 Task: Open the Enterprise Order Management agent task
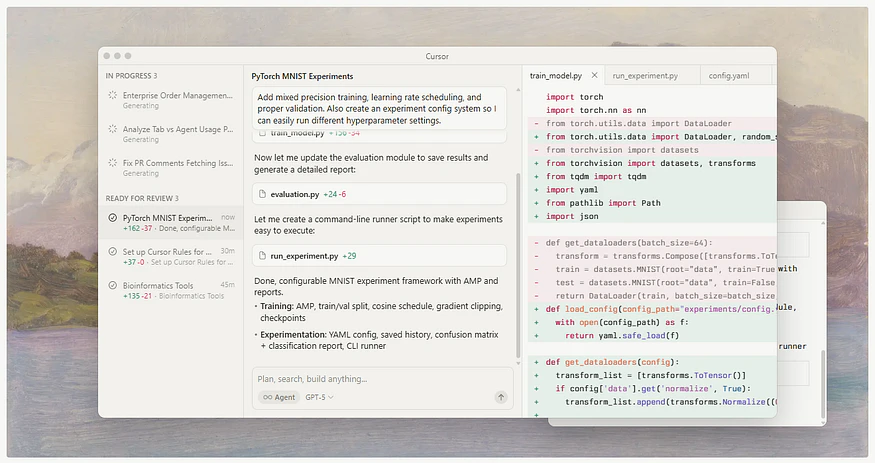171,100
